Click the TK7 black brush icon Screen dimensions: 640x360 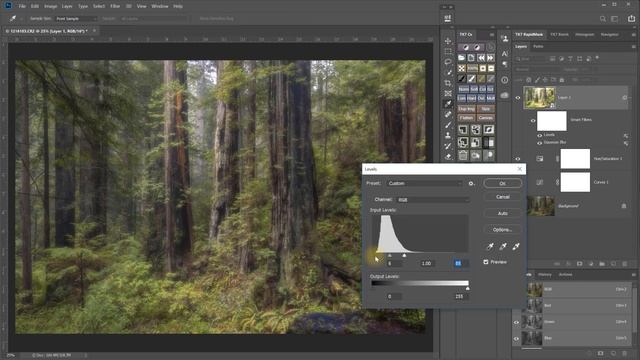pyautogui.click(x=462, y=78)
